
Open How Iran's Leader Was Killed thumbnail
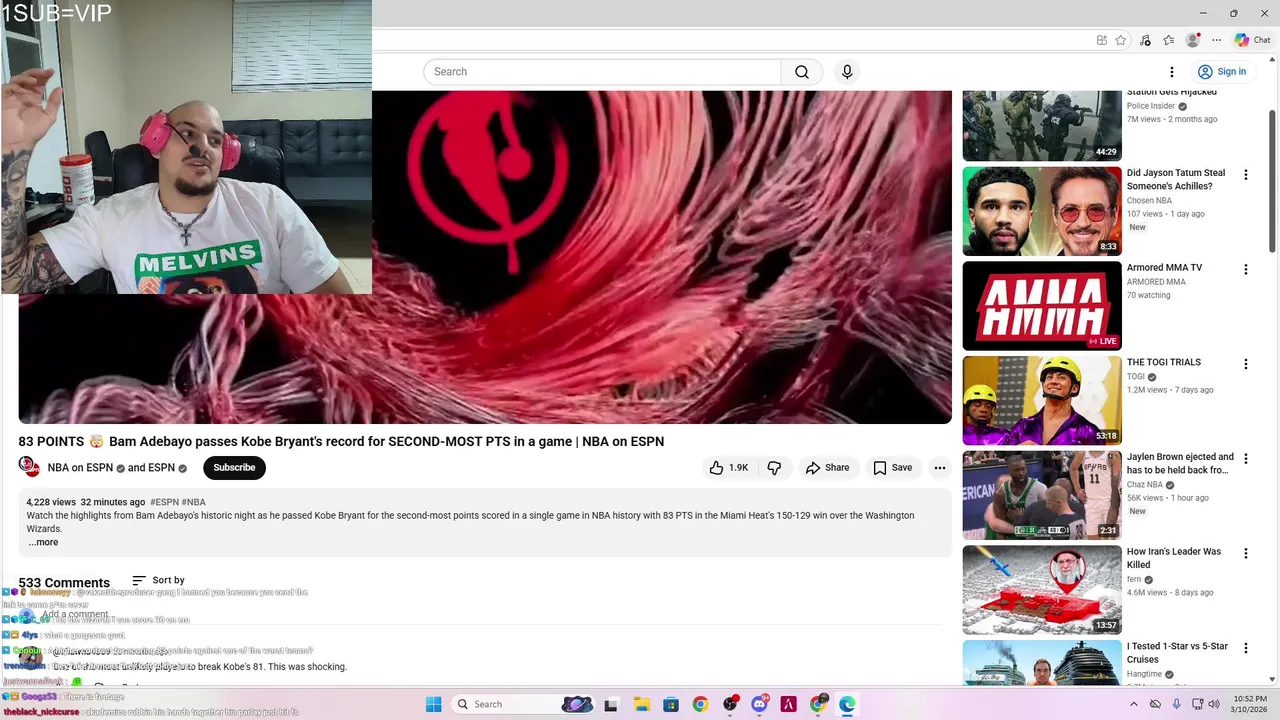1042,590
